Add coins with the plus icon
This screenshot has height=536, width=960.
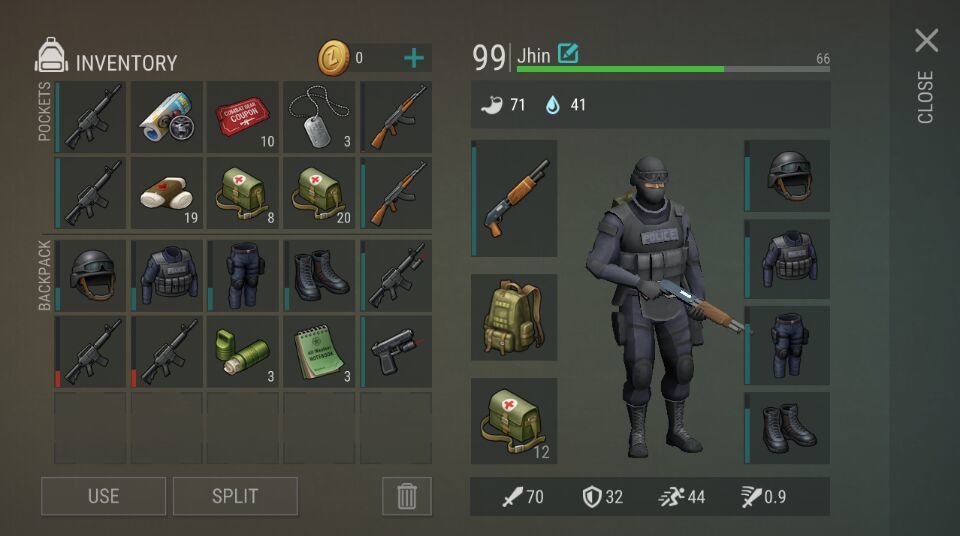point(414,58)
